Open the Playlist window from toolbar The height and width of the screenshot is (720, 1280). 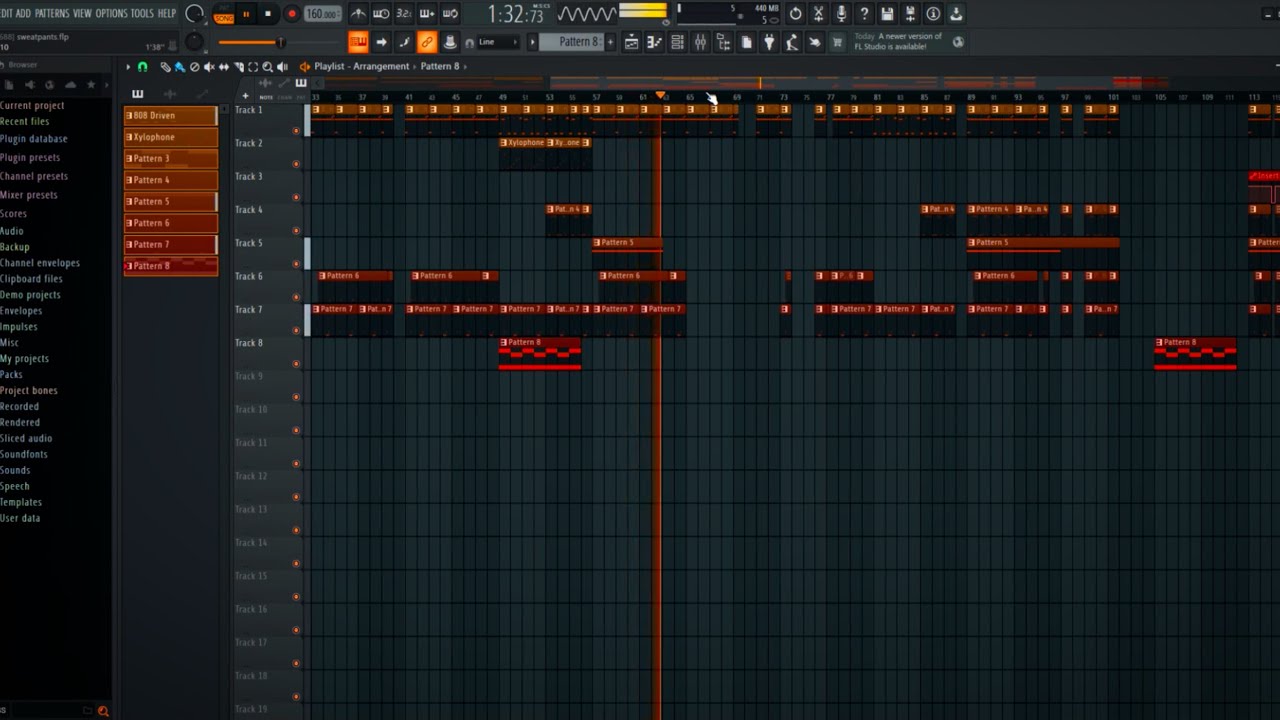coord(632,42)
